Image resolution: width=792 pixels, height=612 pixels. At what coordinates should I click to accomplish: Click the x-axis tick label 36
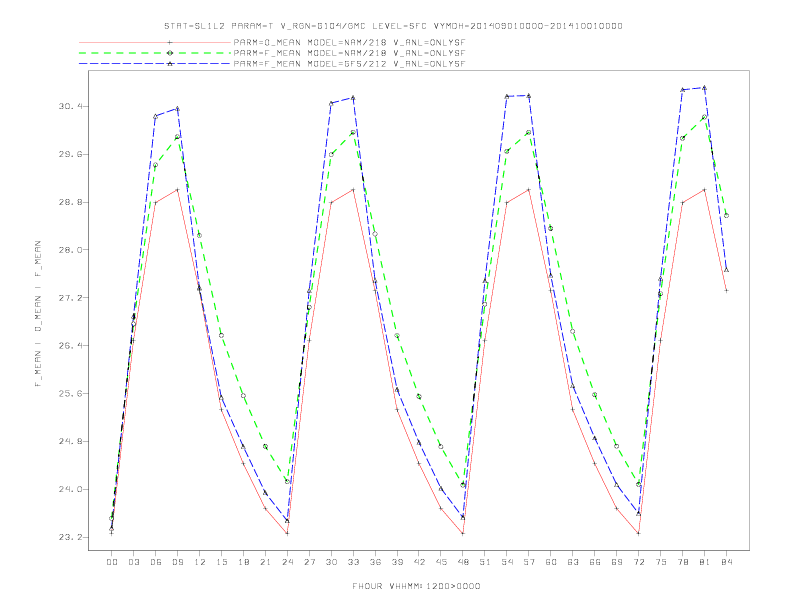tap(375, 562)
